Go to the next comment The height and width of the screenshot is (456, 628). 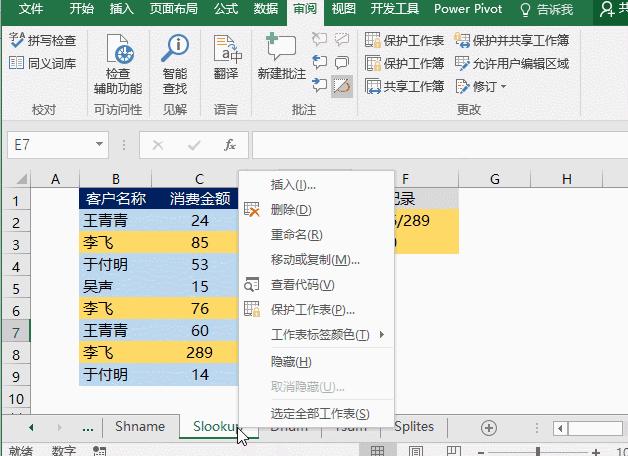(319, 86)
